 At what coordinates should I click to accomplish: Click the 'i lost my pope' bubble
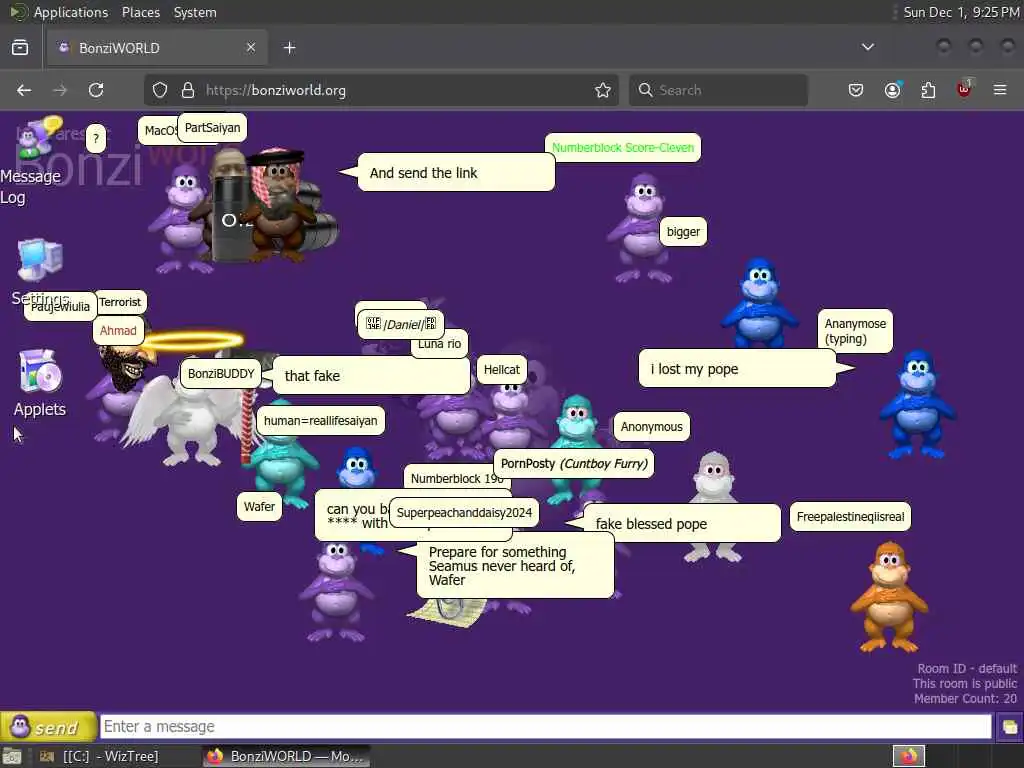737,368
